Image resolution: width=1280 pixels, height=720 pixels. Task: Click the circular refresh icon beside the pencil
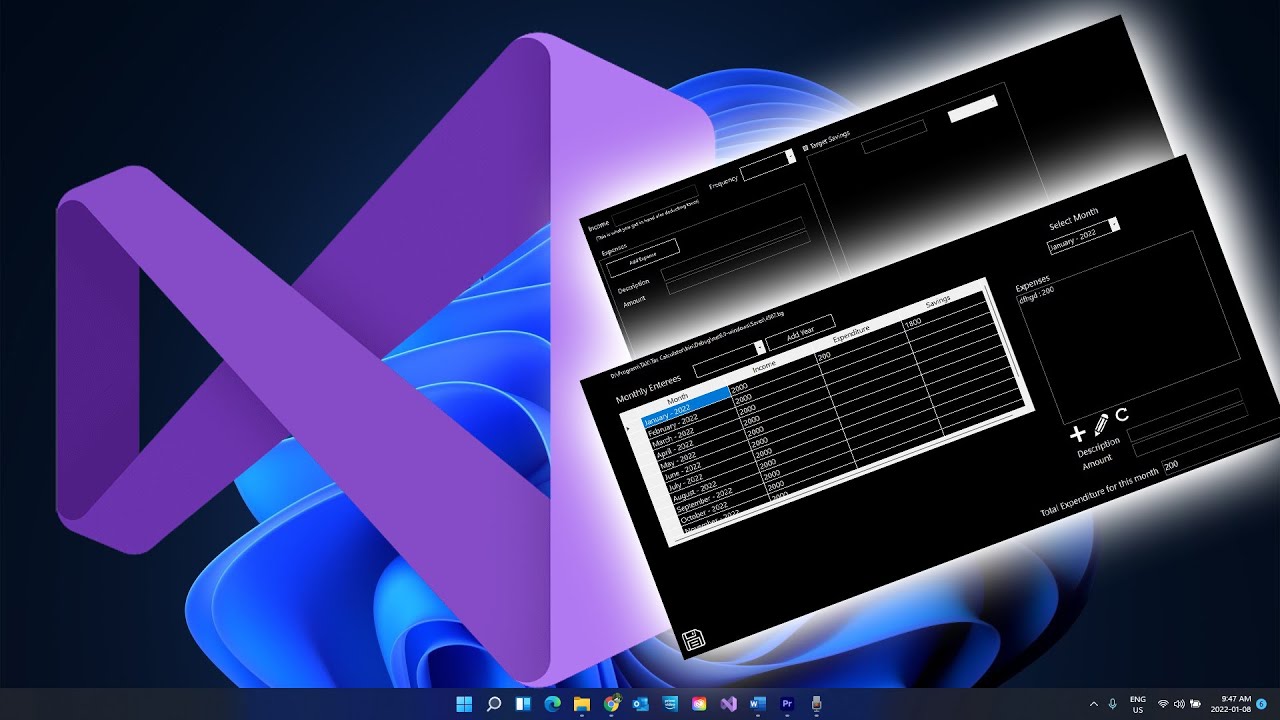1122,415
